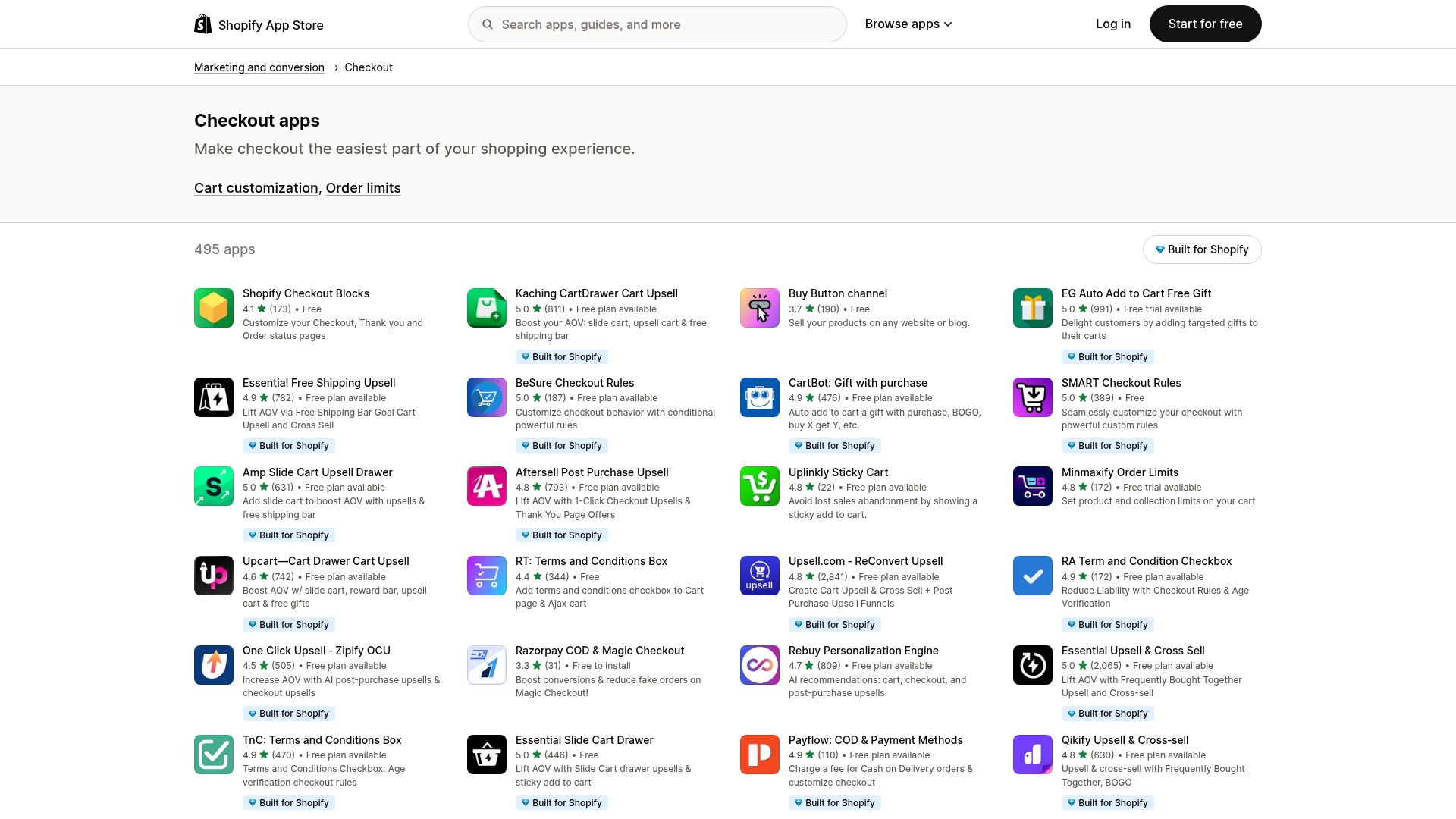
Task: Open Essential Slide Cart Drawer icon
Action: coord(487,755)
